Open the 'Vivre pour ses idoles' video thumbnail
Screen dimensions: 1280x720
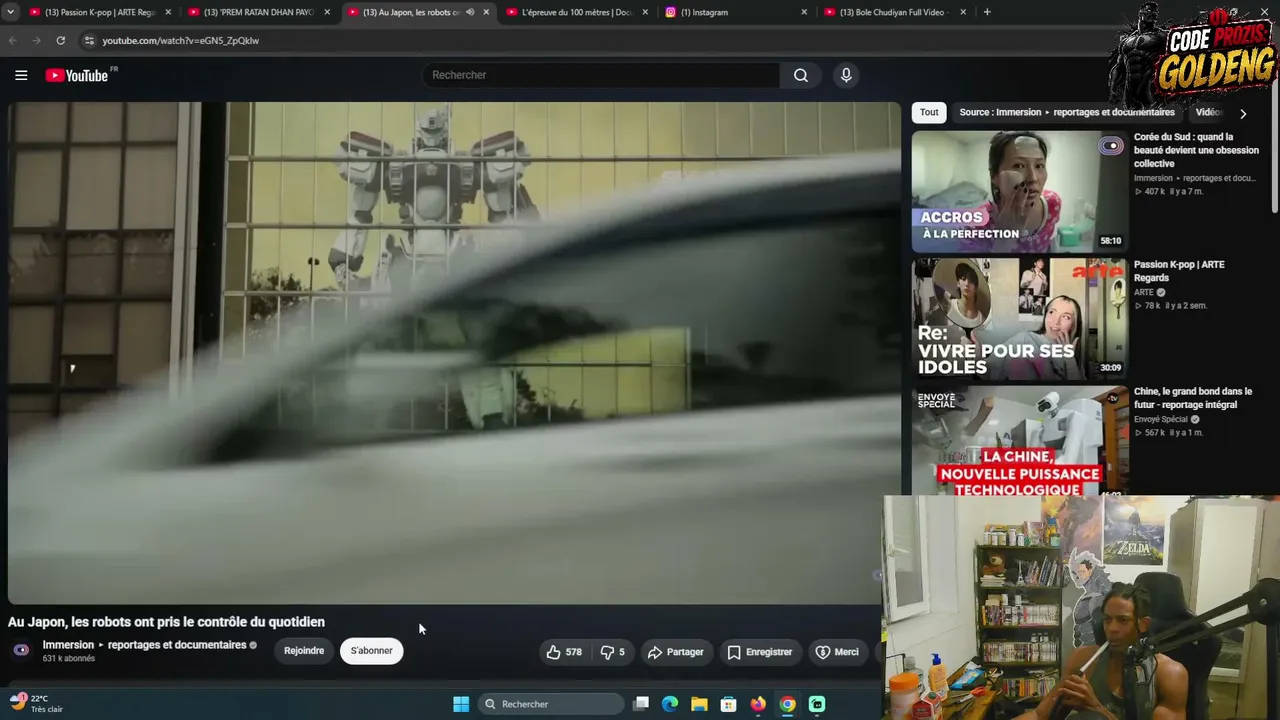click(x=1019, y=319)
